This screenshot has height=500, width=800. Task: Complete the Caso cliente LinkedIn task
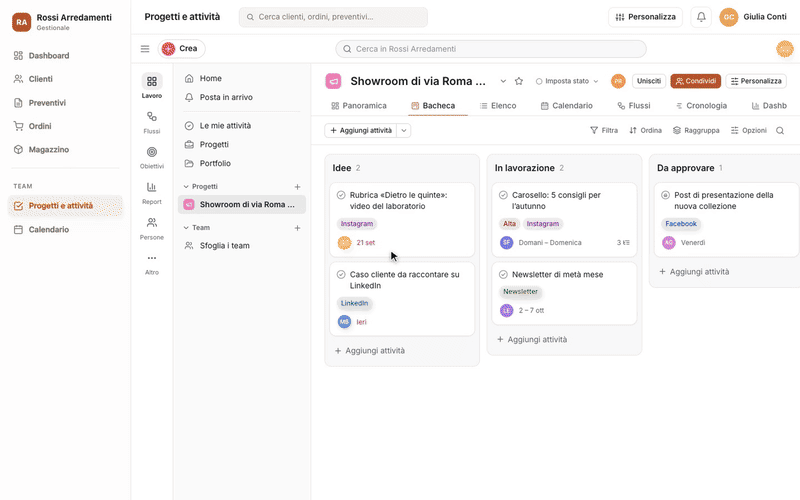341,274
